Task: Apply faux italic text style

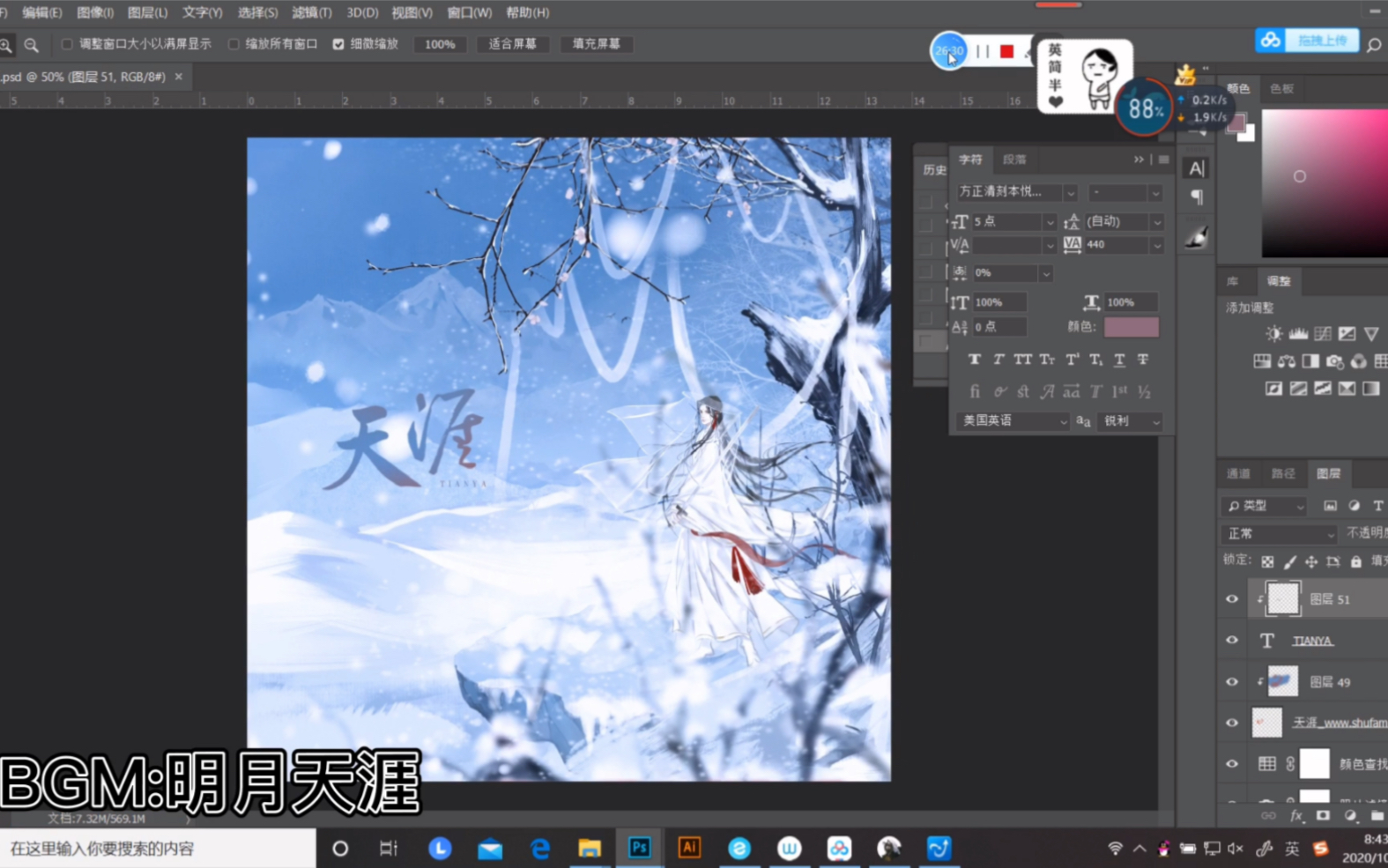Action: tap(998, 360)
